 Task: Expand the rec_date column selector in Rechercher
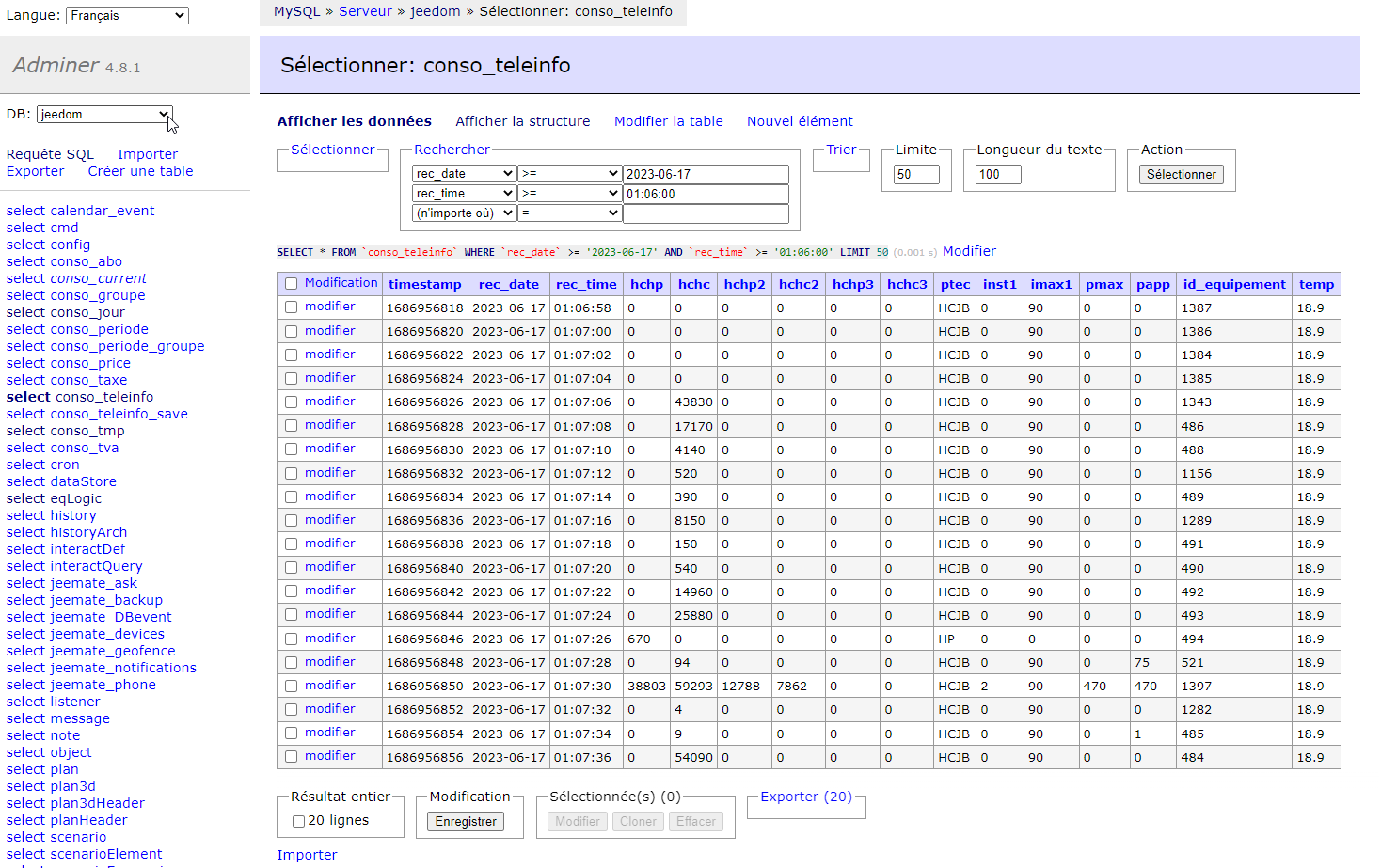(x=464, y=174)
